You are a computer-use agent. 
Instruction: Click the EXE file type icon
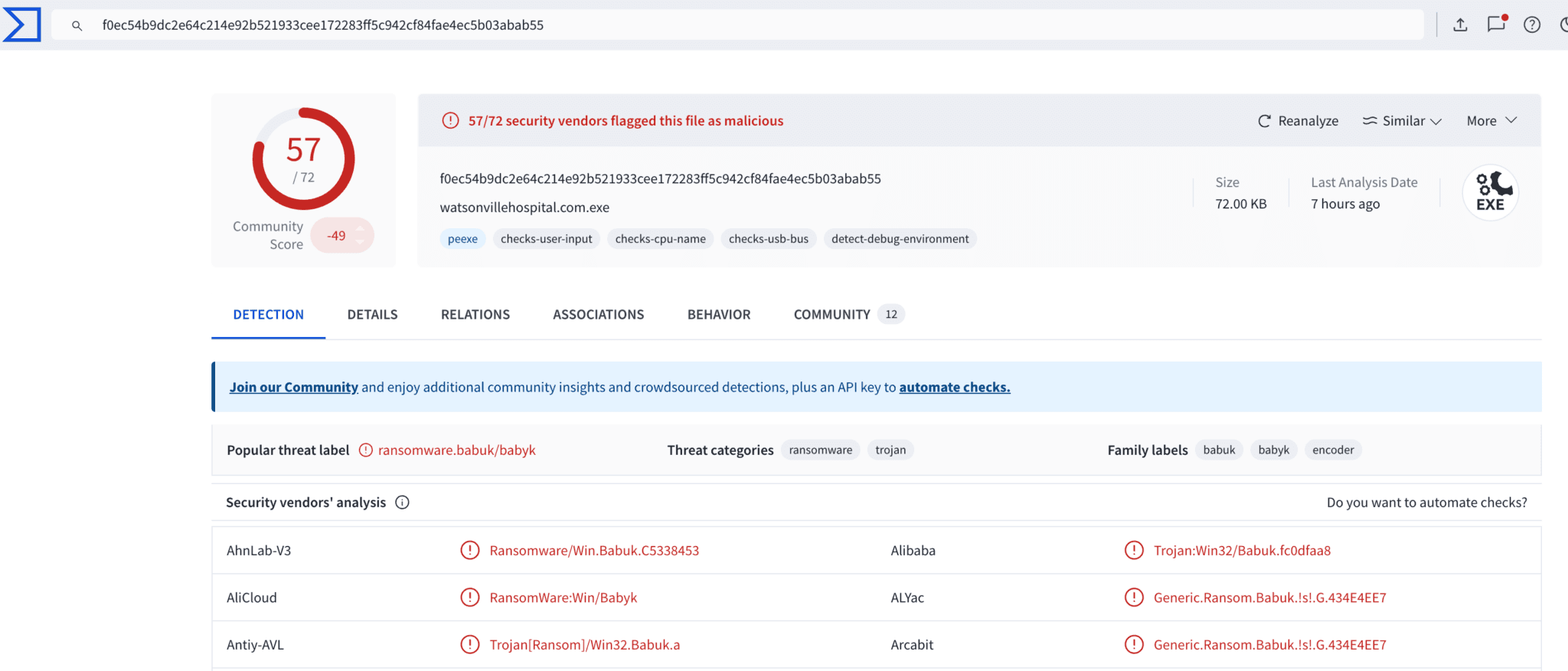click(x=1491, y=192)
